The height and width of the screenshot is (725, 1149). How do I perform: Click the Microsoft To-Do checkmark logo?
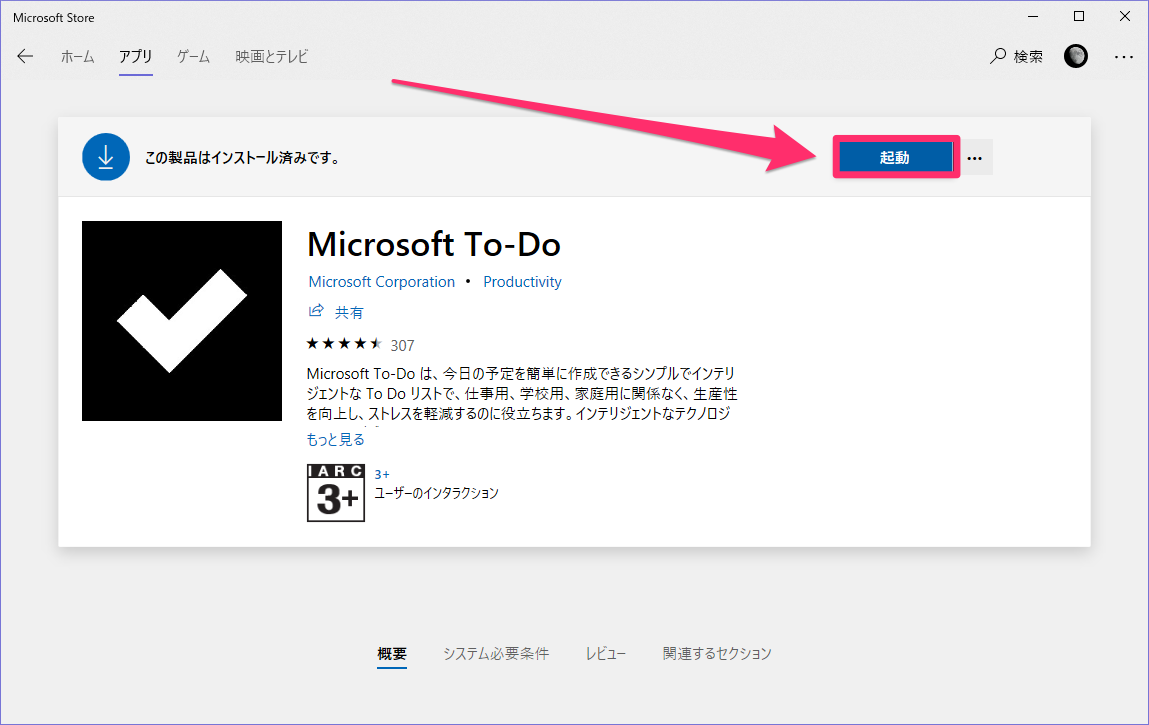[182, 321]
